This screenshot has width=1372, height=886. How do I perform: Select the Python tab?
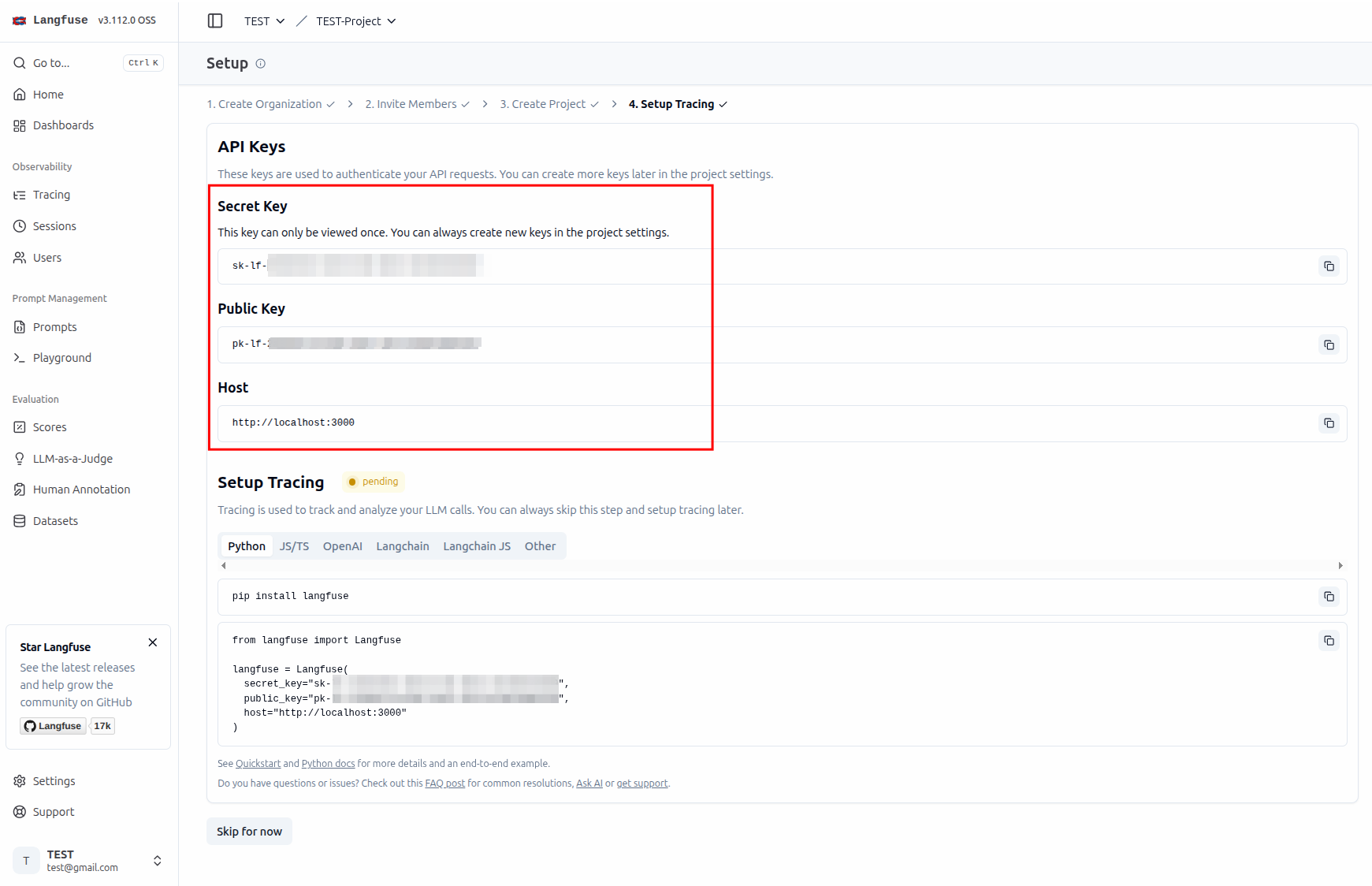(x=247, y=546)
